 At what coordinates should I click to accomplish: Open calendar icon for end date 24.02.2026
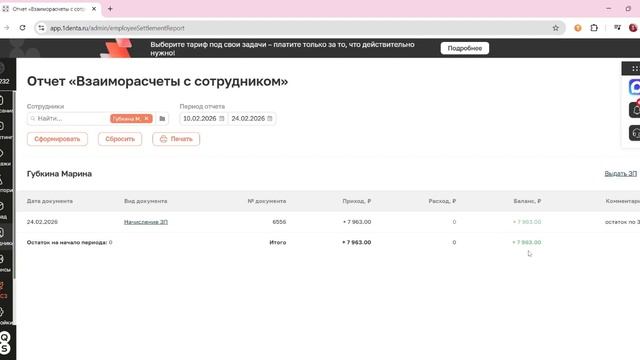pyautogui.click(x=270, y=118)
